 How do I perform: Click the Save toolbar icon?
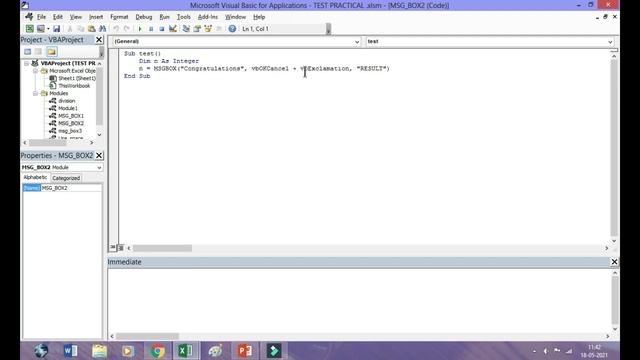click(x=56, y=29)
